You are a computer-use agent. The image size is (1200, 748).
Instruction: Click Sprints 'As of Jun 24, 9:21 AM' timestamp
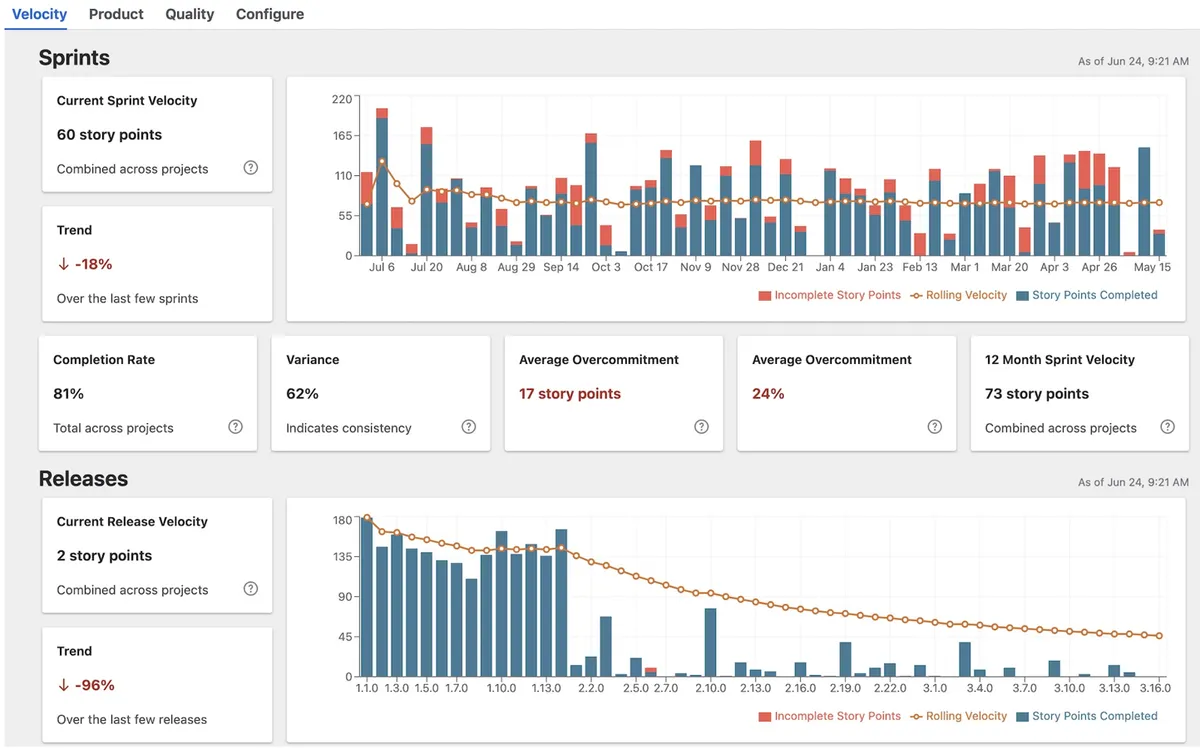1133,62
